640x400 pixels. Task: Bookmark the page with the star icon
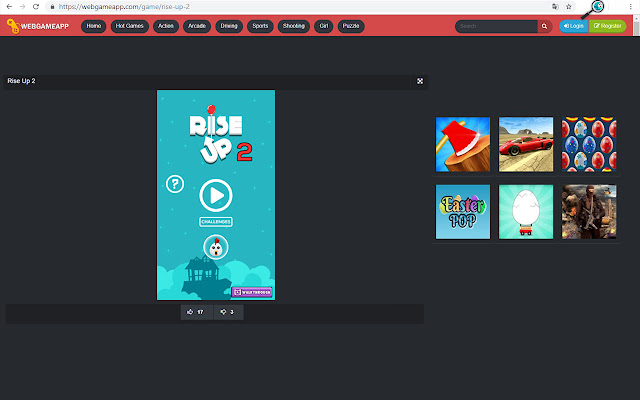pos(569,7)
